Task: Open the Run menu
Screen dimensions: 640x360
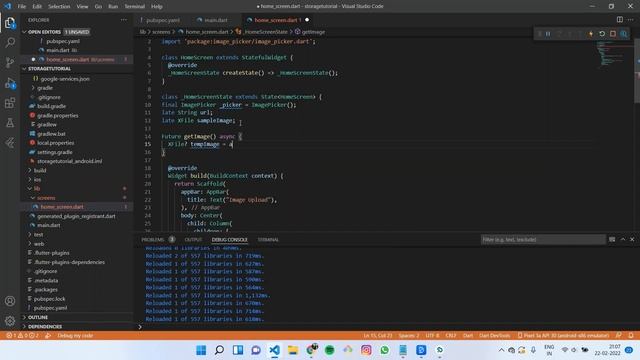Action: [x=113, y=7]
